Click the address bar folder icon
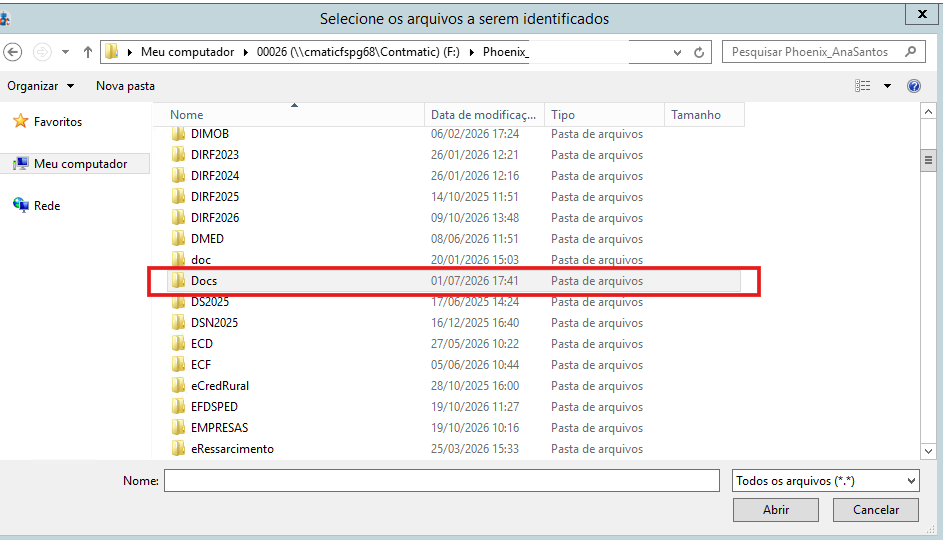The height and width of the screenshot is (540, 943). (112, 52)
